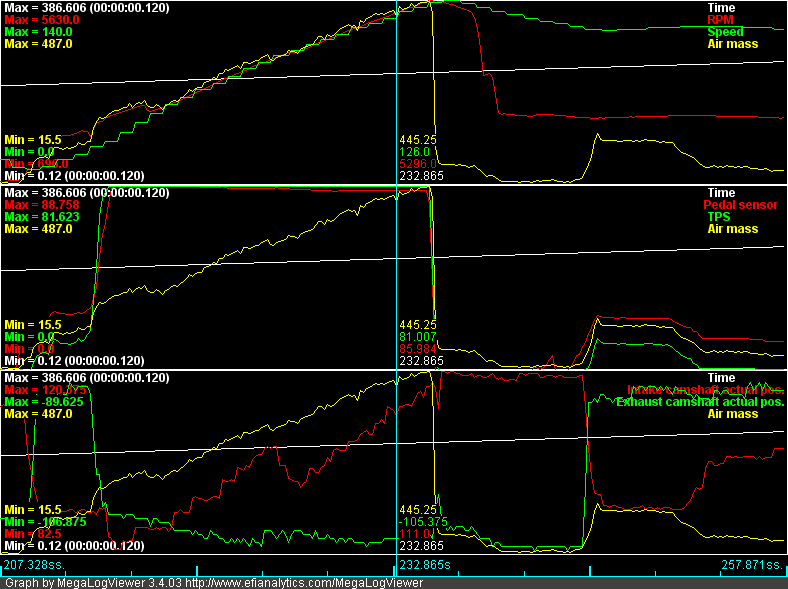Select the Speed legend label
Viewport: 788px width, 589px height.
(x=725, y=32)
